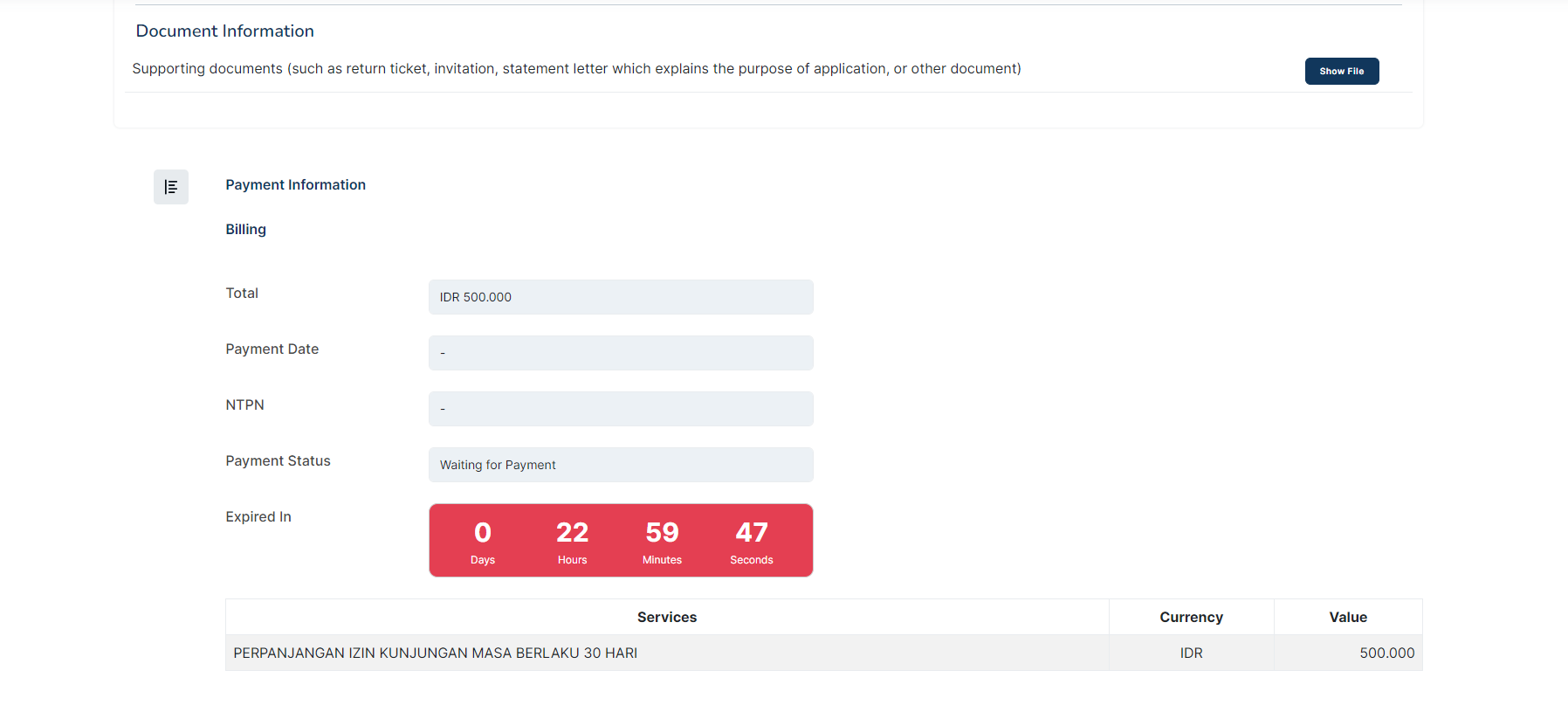Click the Days countdown value
The height and width of the screenshot is (726, 1568).
[x=483, y=532]
